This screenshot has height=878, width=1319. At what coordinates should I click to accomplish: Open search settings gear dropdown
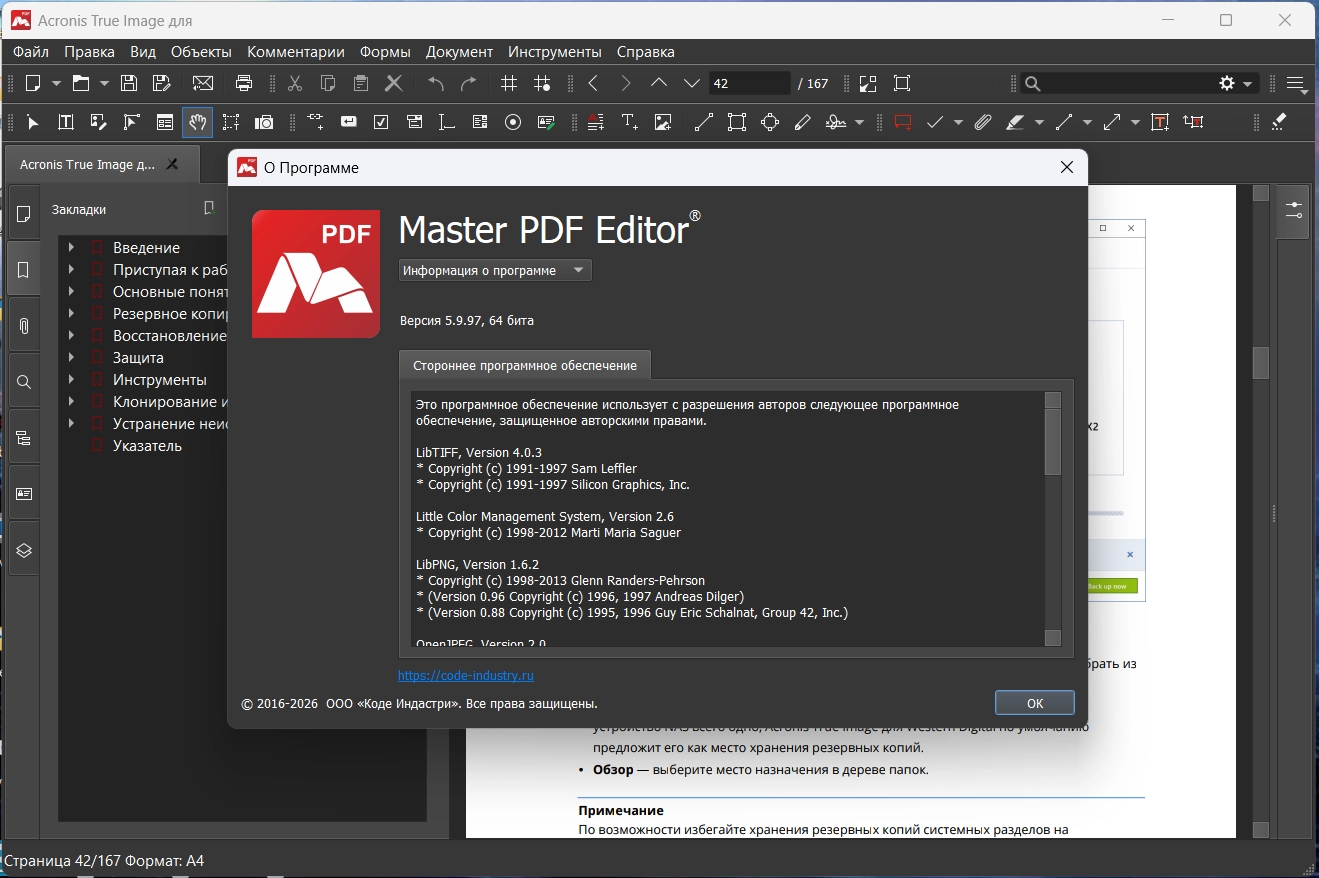coord(1235,84)
